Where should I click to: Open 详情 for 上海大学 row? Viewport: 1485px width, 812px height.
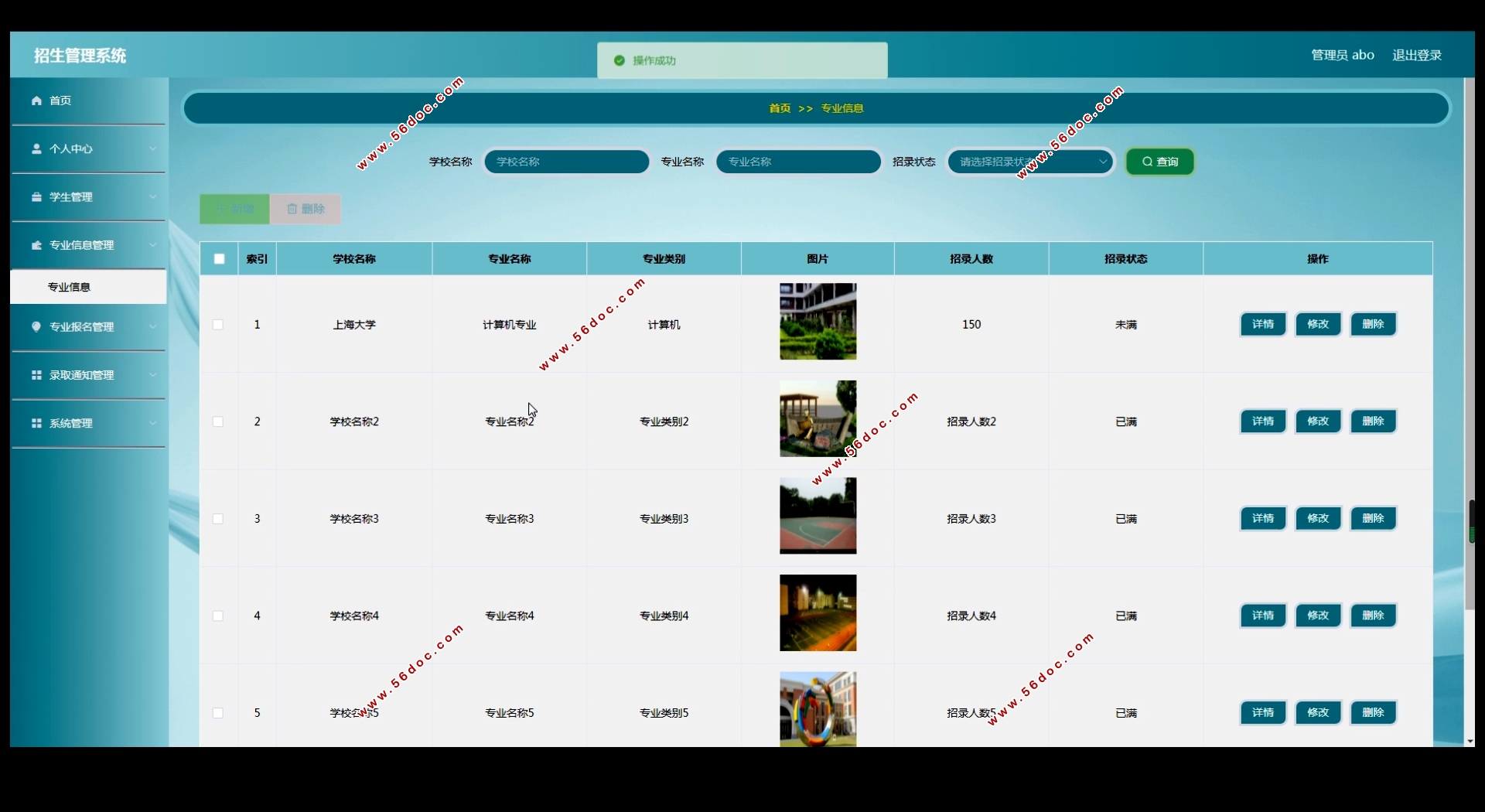click(x=1263, y=324)
